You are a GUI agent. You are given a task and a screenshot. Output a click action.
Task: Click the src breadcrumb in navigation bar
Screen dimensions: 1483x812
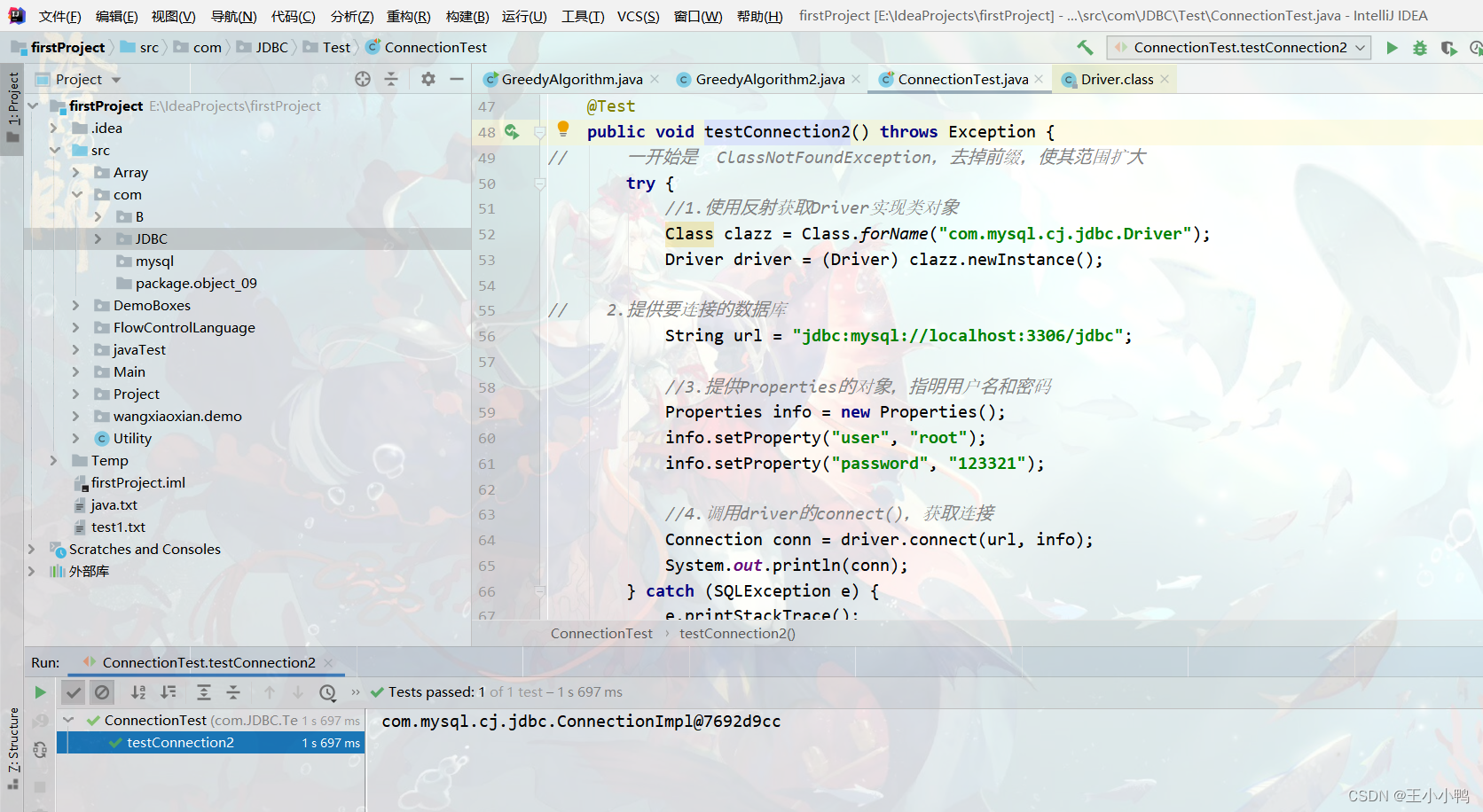(149, 48)
